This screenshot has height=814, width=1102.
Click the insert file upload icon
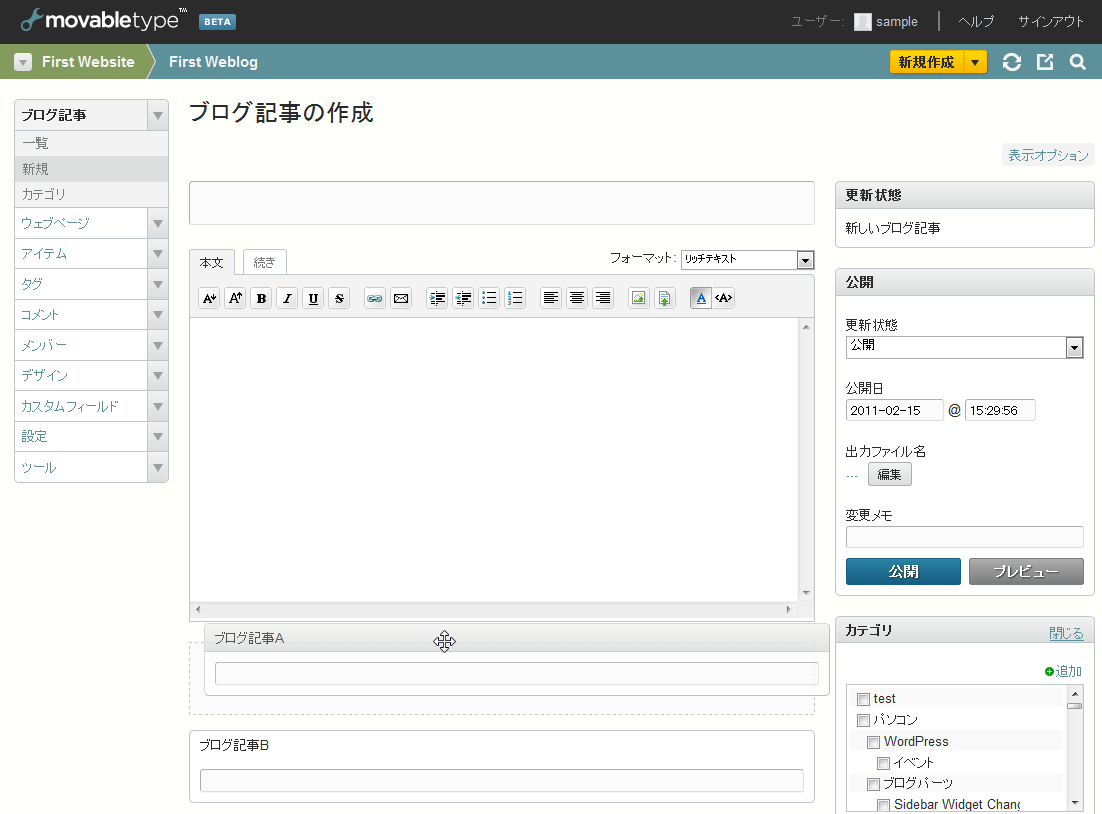[x=665, y=298]
